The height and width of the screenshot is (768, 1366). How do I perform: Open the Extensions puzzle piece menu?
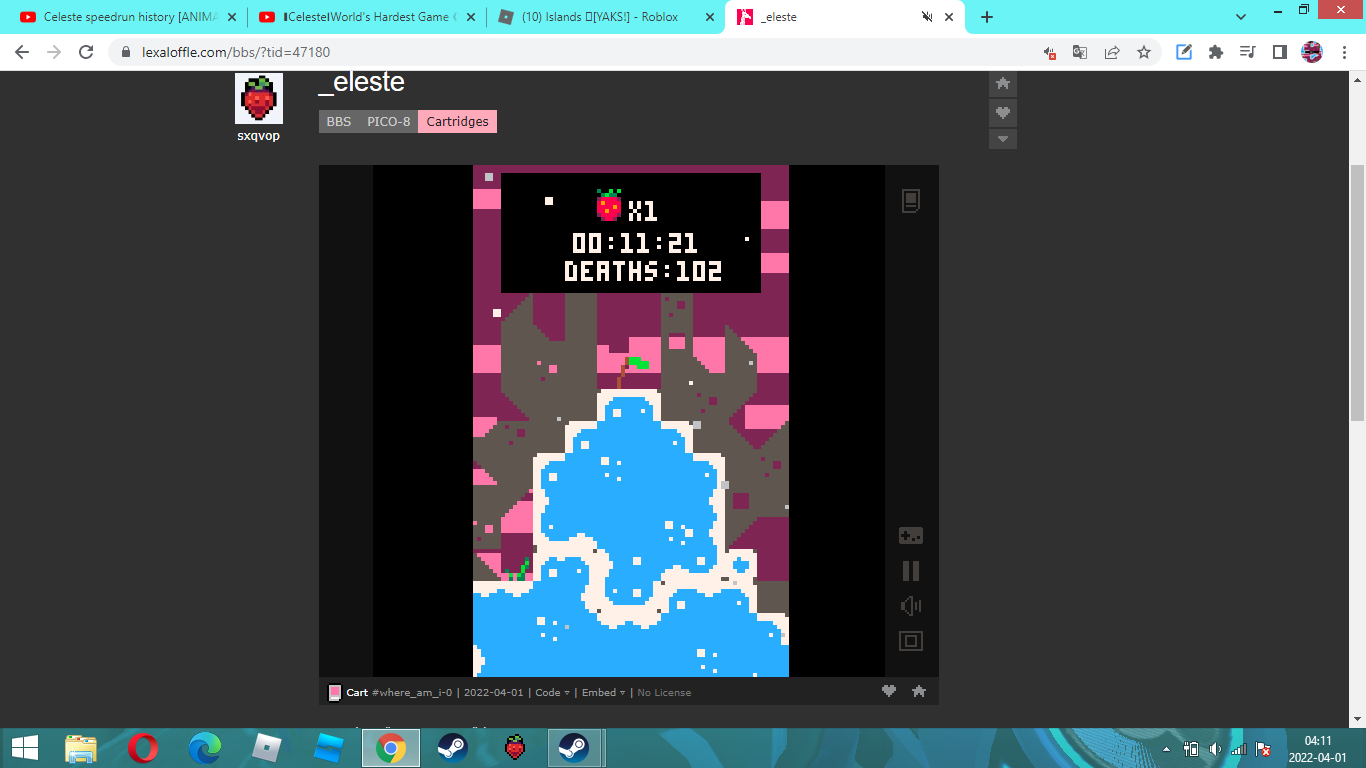tap(1216, 52)
